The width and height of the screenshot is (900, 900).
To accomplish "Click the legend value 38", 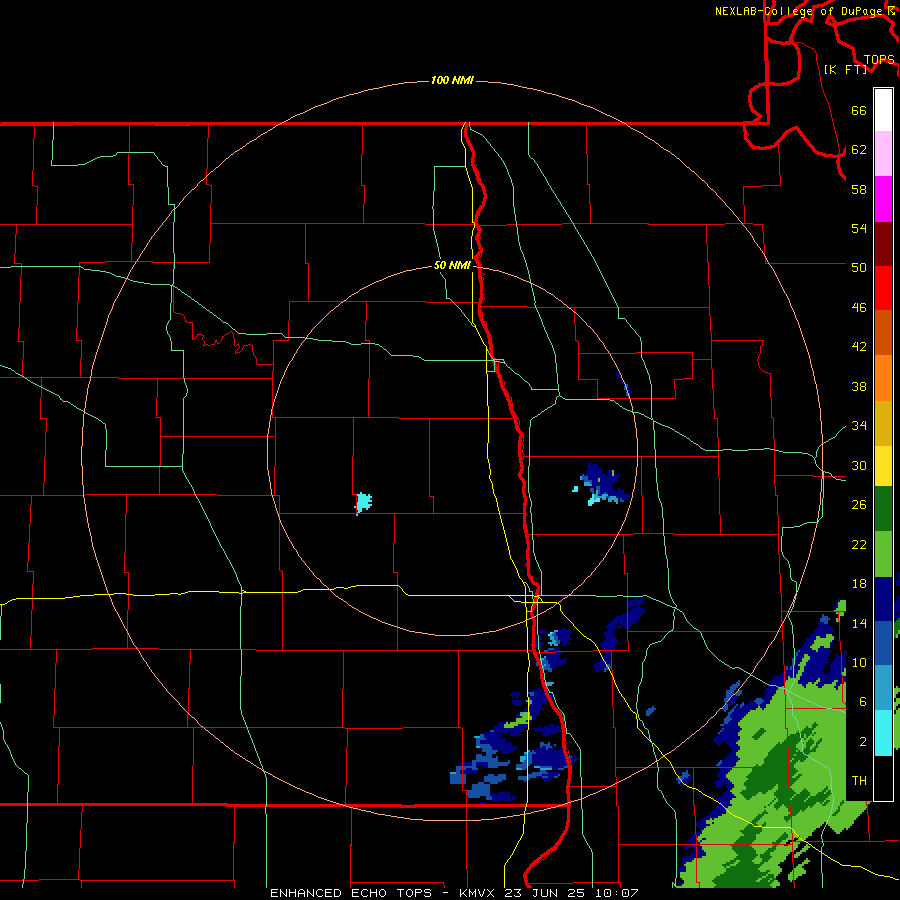I will 859,386.
